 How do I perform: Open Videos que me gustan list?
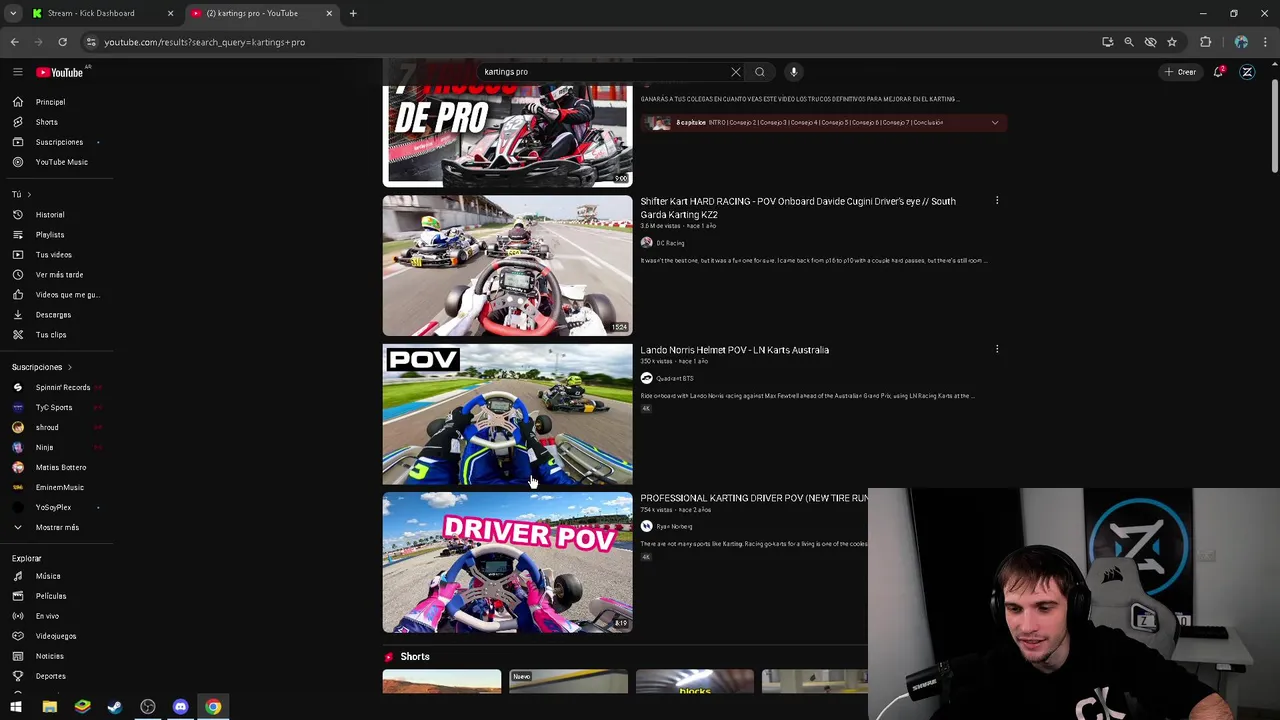67,295
